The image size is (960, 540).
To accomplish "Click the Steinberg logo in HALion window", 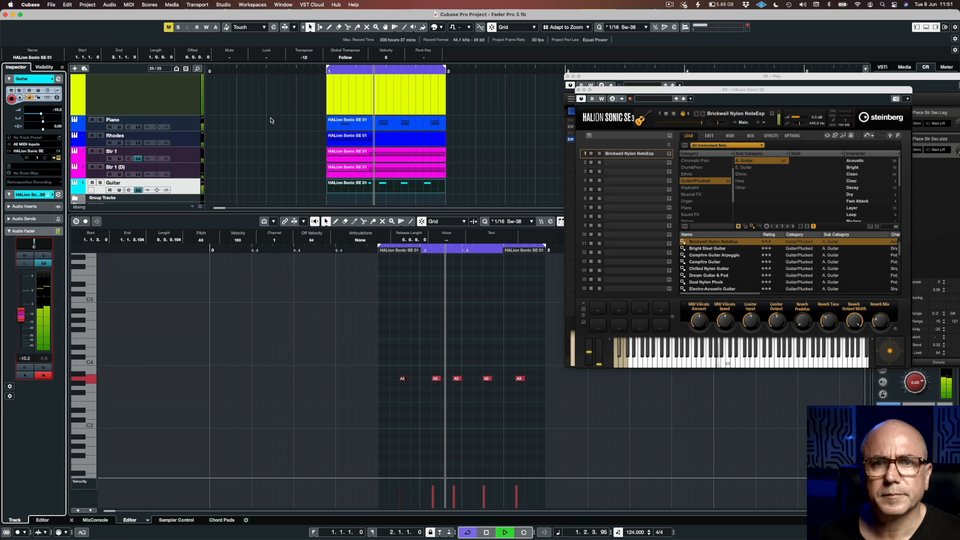I will click(881, 117).
